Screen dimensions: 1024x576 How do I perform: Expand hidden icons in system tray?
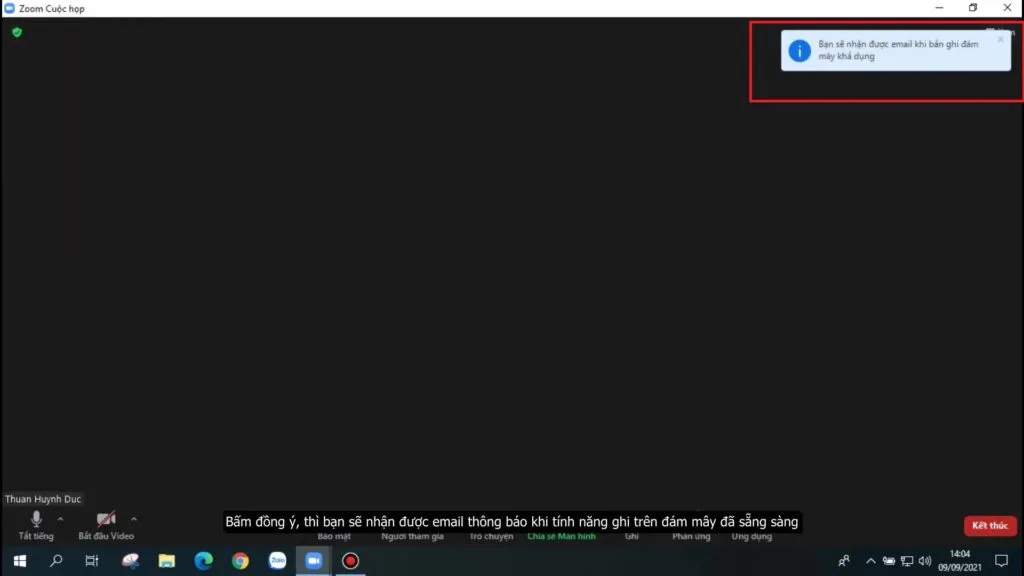click(x=870, y=561)
